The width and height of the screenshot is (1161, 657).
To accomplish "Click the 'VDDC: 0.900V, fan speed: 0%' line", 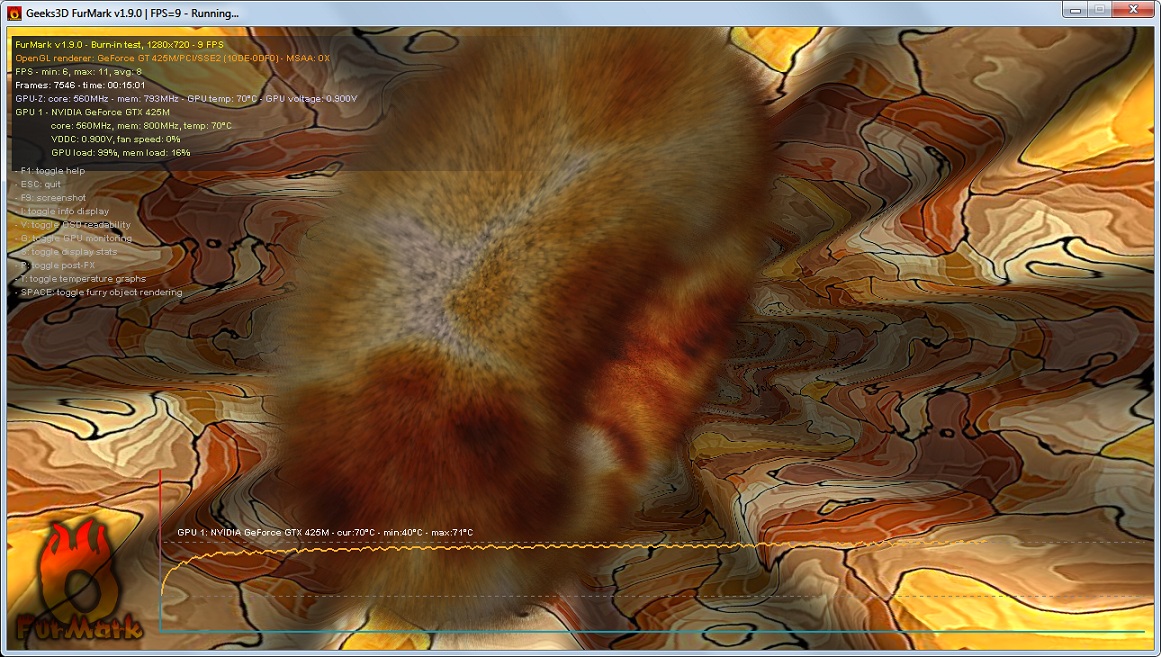I will pyautogui.click(x=116, y=139).
